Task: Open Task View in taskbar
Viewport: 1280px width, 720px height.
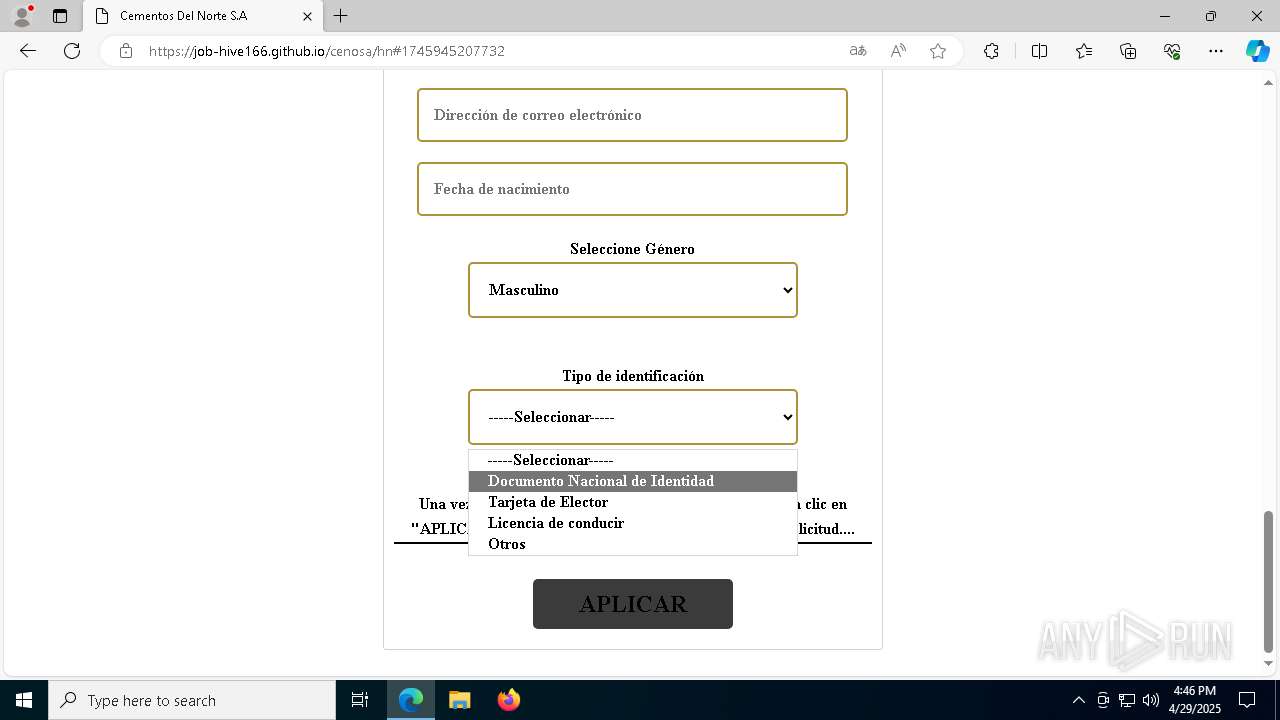Action: click(x=360, y=700)
